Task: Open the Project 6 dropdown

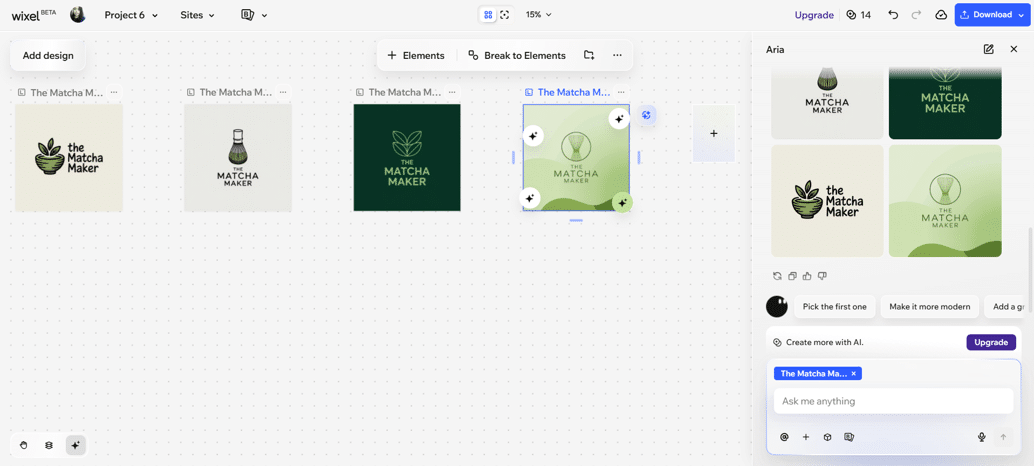Action: click(131, 15)
